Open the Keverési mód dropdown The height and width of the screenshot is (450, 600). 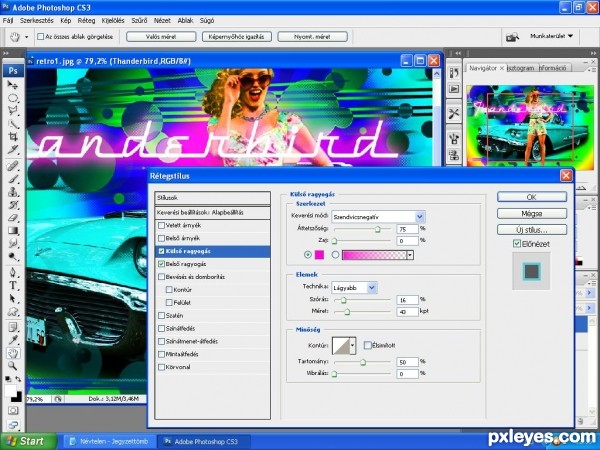click(420, 217)
